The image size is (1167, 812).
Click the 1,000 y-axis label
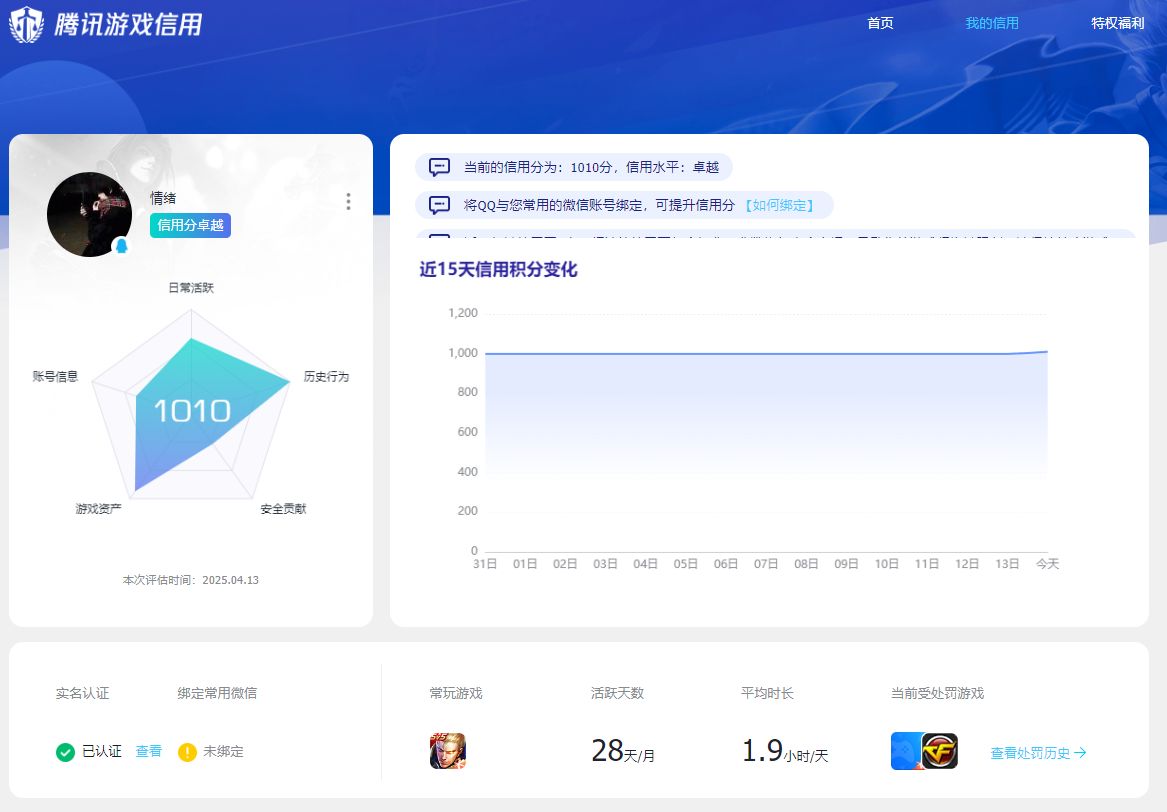[x=463, y=353]
